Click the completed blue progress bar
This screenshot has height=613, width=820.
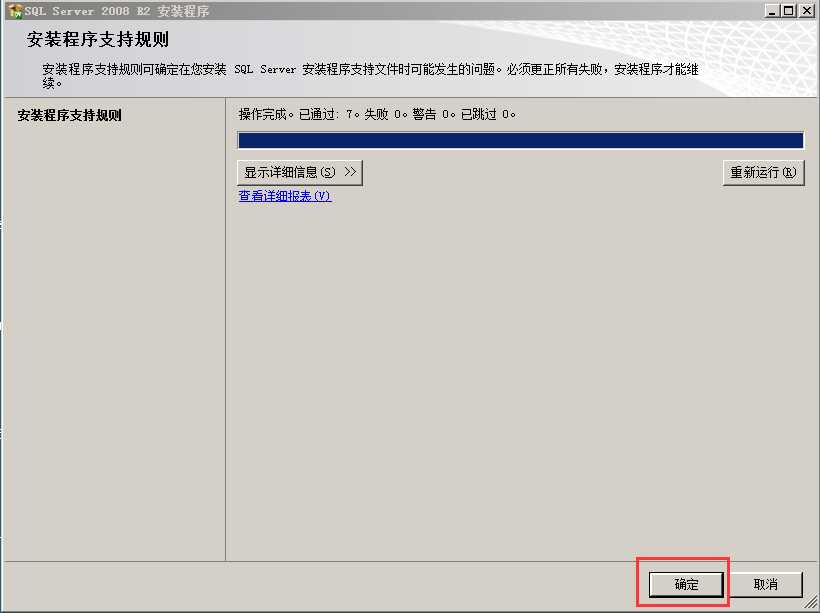click(520, 140)
